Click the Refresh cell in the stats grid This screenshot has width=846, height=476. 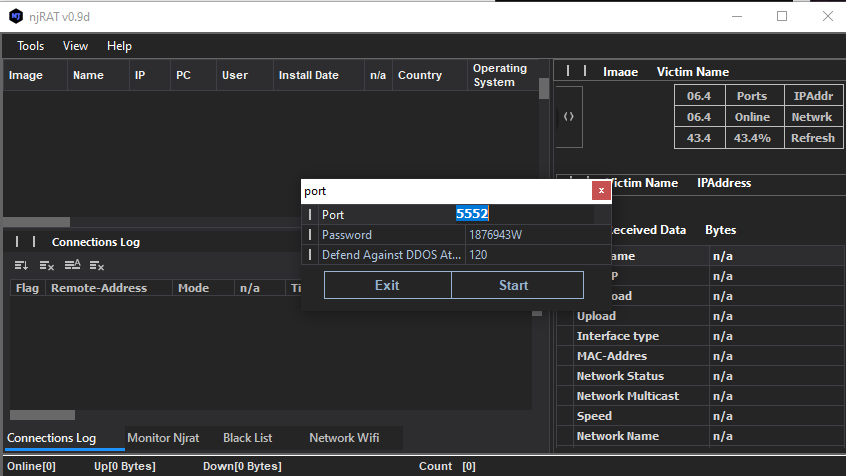812,138
